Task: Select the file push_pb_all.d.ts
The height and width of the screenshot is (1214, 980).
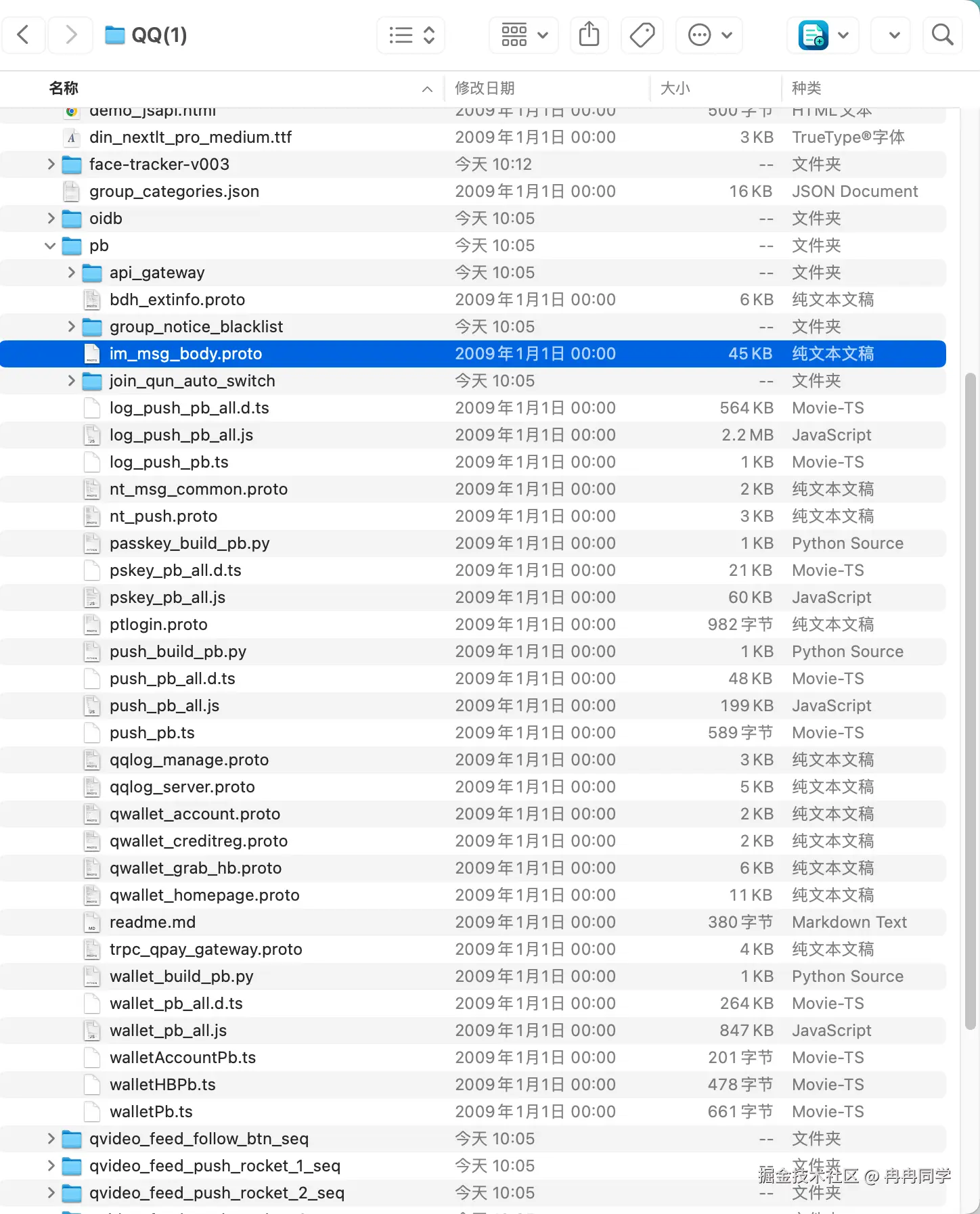Action: 473,679
